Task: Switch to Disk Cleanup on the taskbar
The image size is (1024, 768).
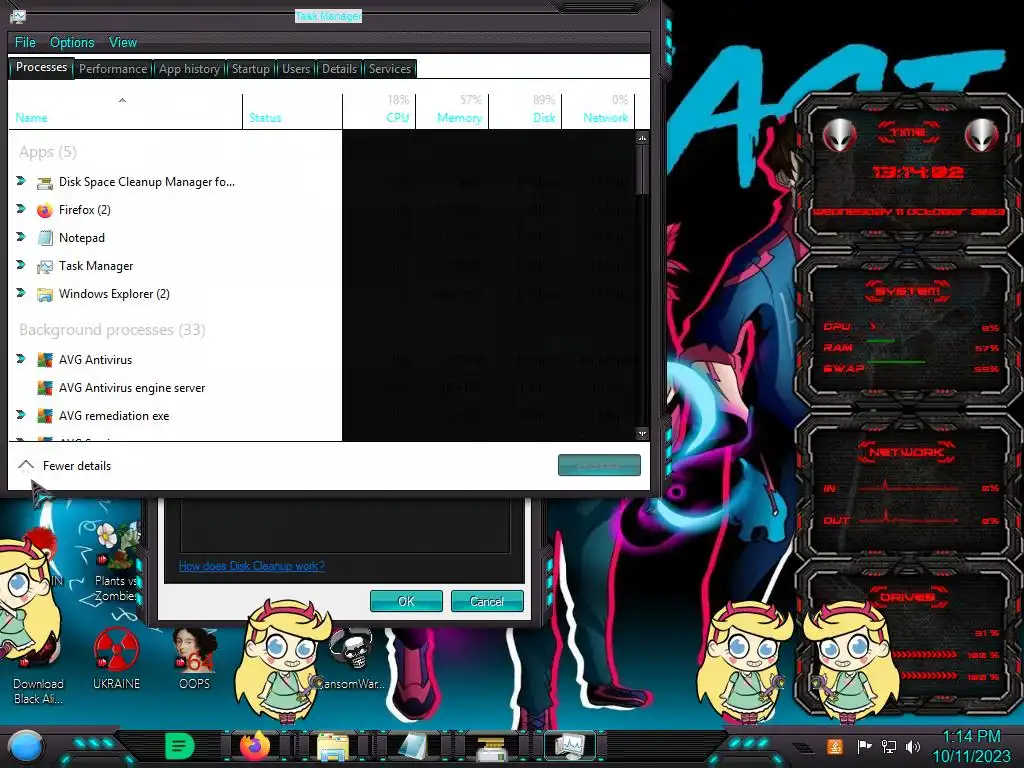Action: coord(491,747)
